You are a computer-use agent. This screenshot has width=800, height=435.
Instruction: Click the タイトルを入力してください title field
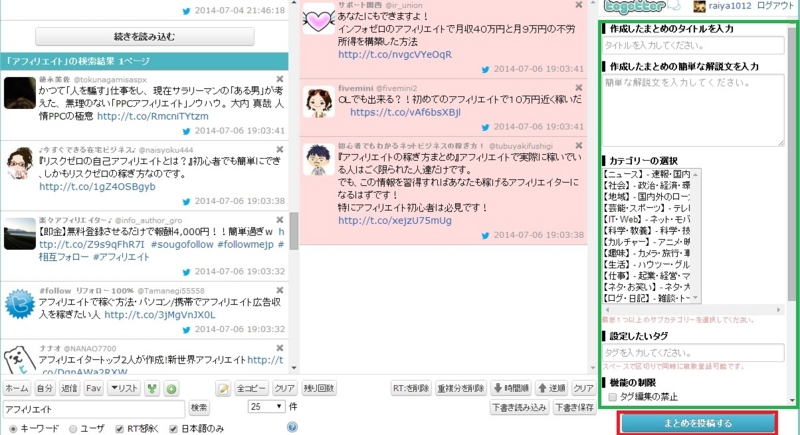click(x=693, y=45)
